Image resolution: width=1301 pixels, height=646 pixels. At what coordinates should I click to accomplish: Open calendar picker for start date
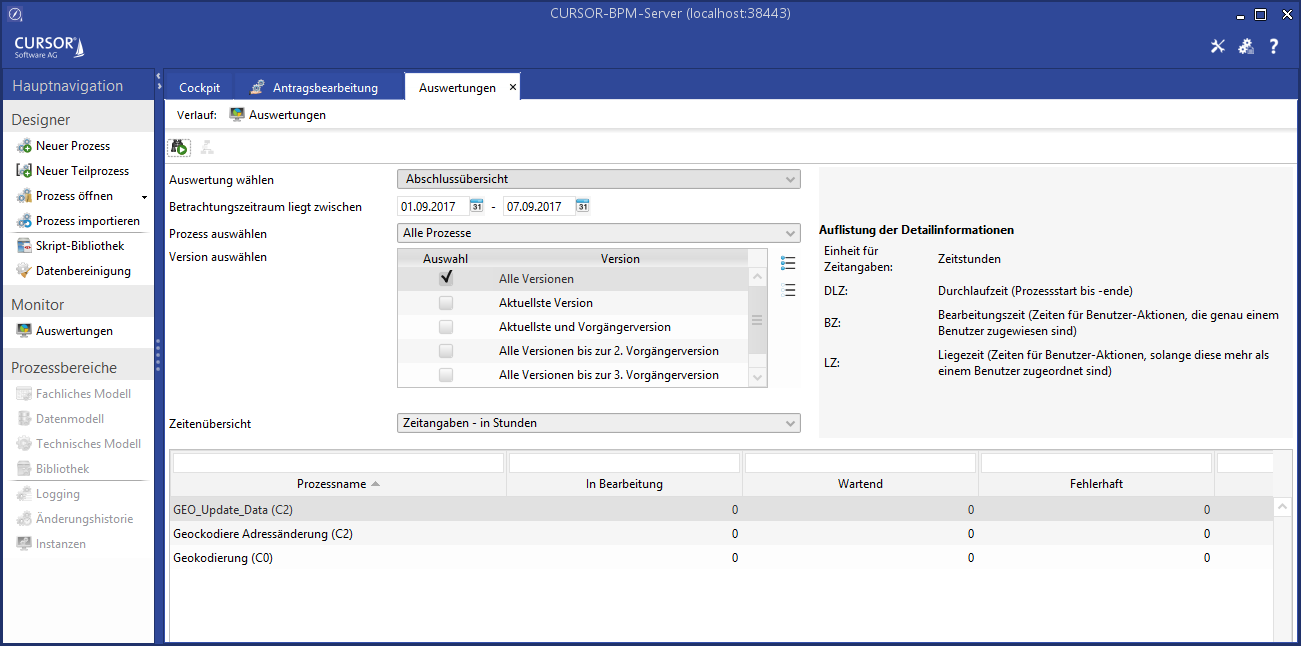(x=477, y=207)
